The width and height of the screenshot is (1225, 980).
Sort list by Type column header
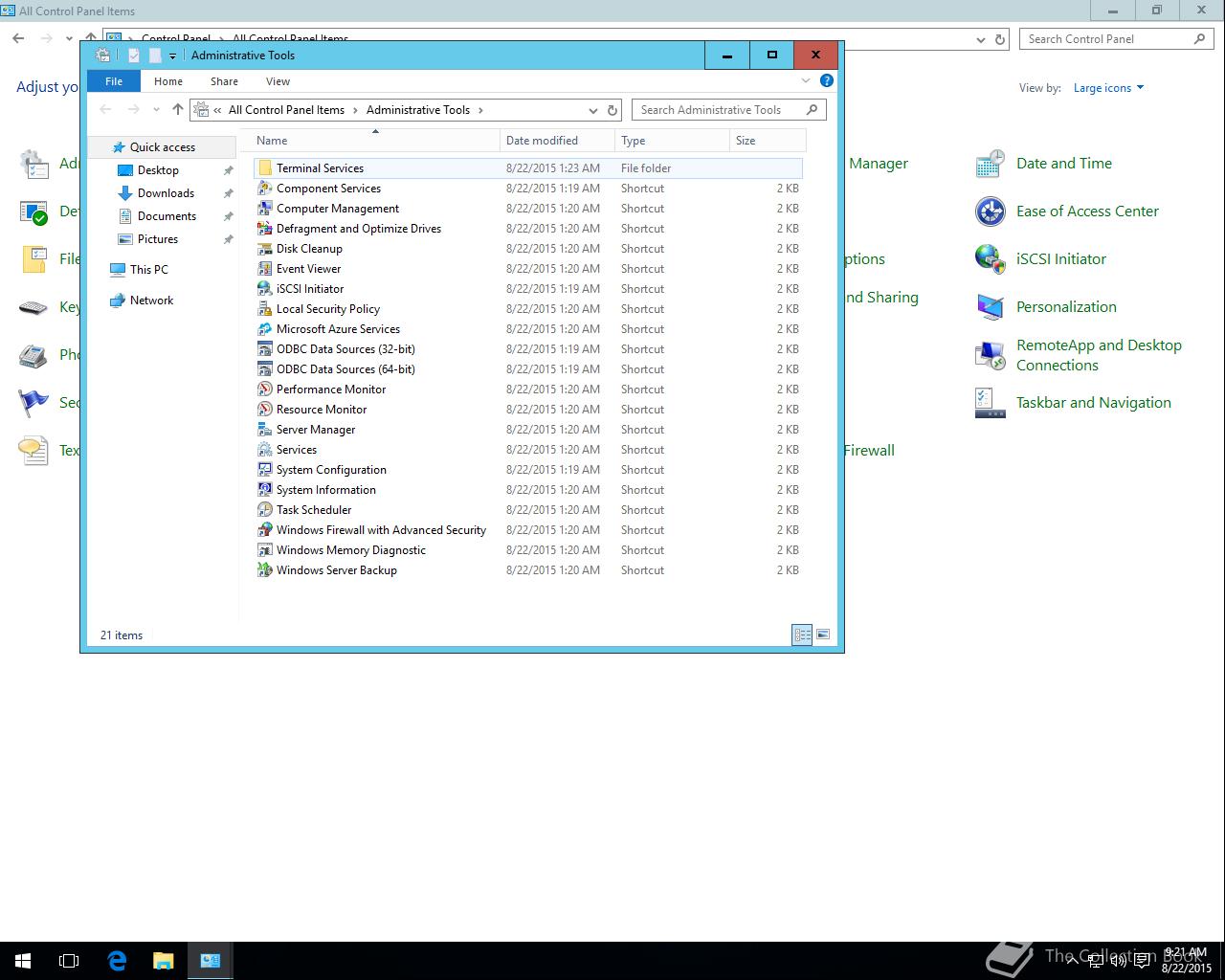click(672, 141)
